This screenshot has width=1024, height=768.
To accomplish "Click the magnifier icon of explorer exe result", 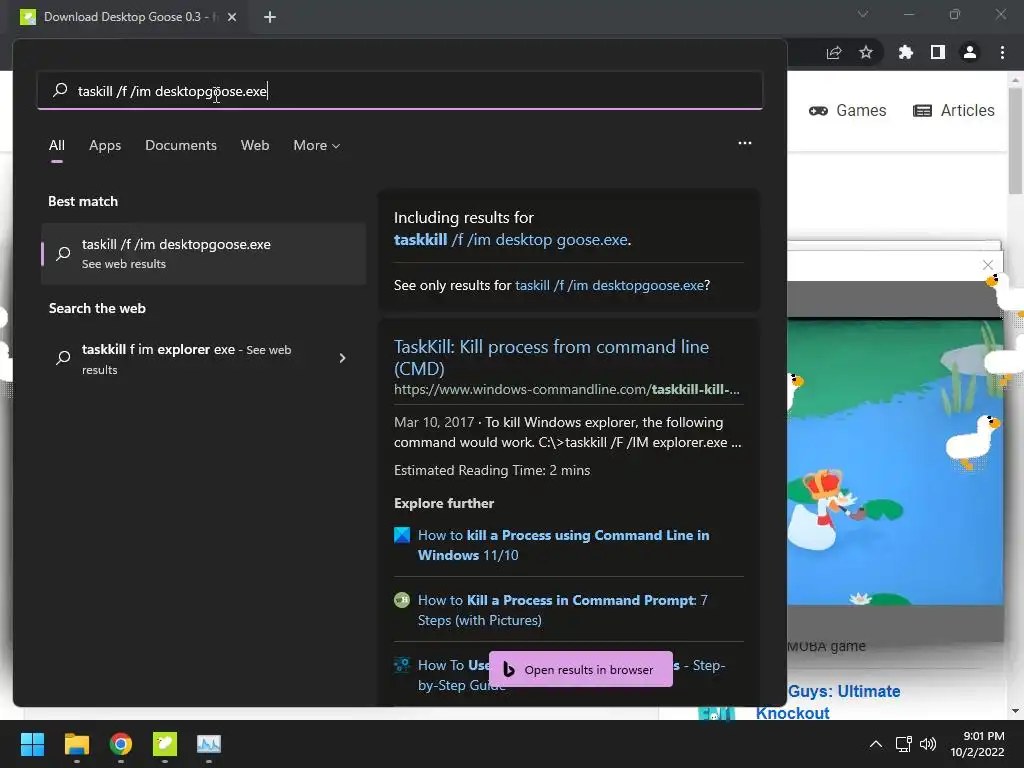I will tap(63, 358).
